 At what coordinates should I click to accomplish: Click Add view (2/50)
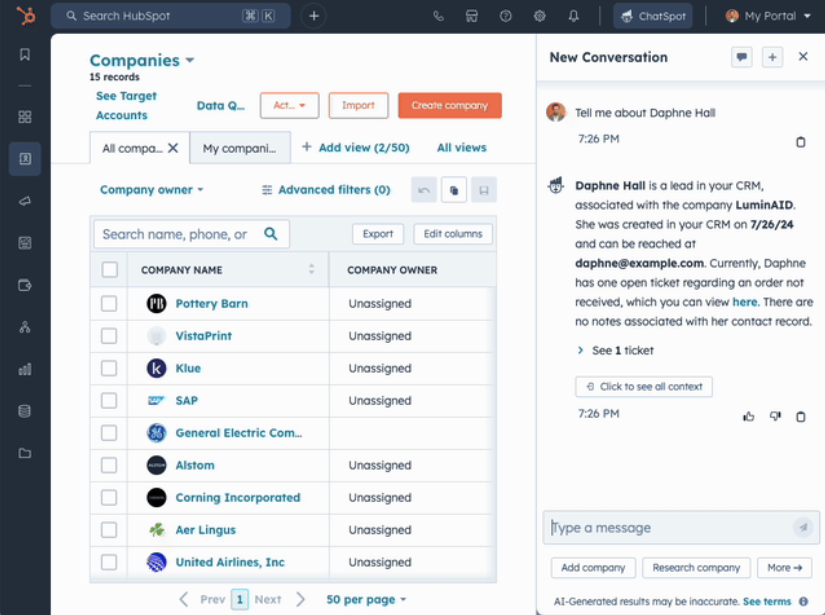click(x=356, y=147)
